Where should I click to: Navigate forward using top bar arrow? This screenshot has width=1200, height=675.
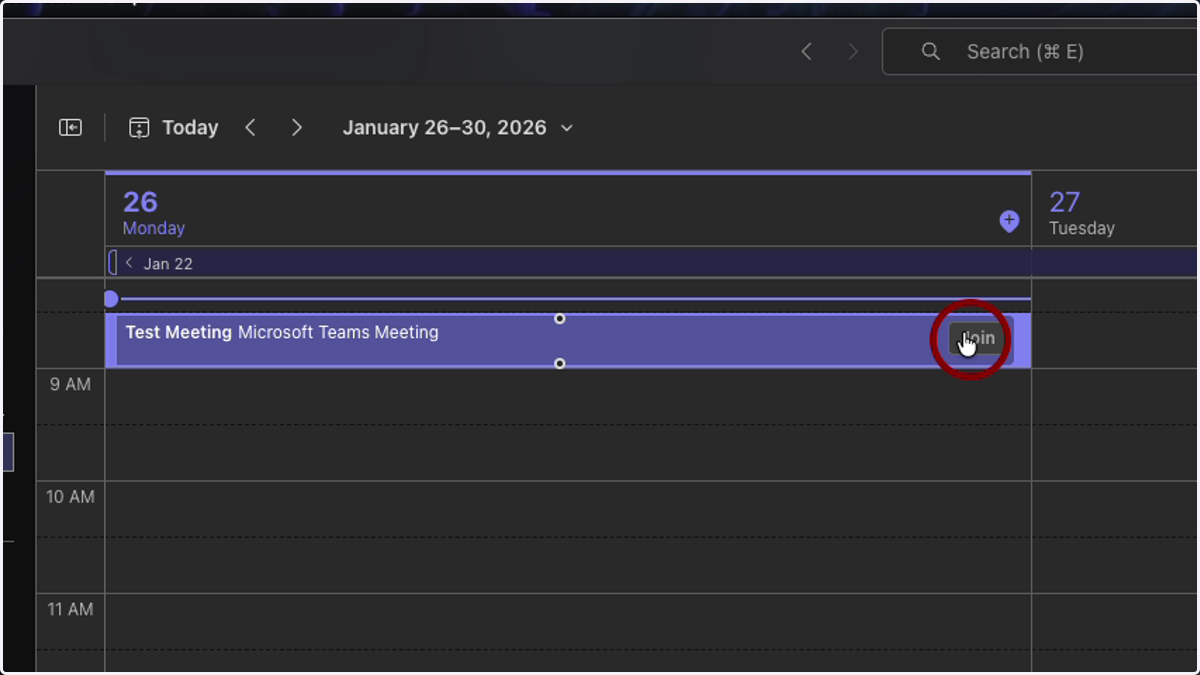point(852,52)
